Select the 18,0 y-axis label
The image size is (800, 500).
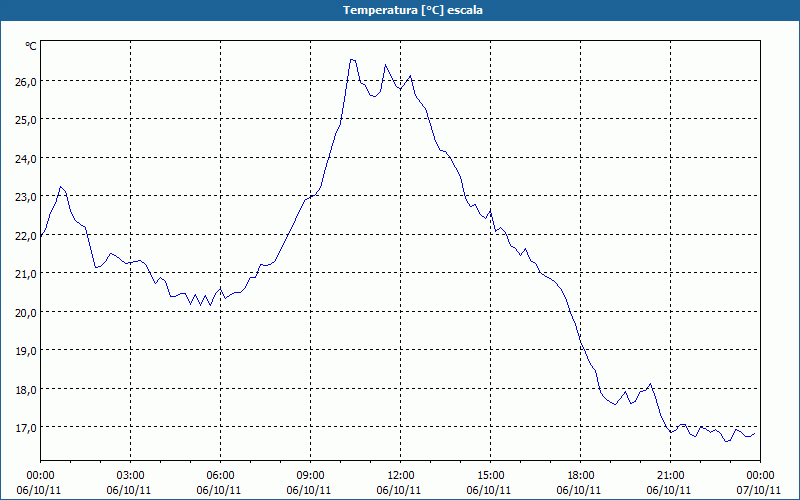click(26, 390)
